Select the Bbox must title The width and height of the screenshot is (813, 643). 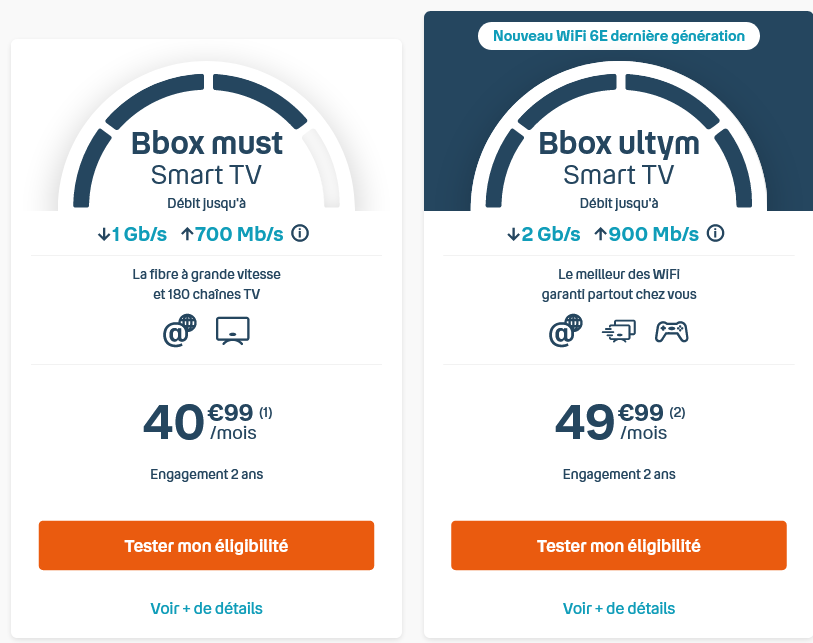(207, 143)
